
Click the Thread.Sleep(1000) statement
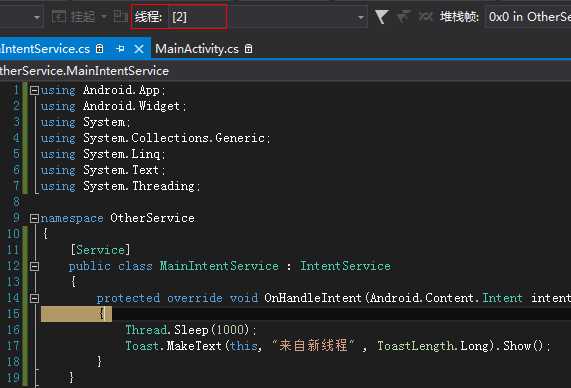pyautogui.click(x=191, y=330)
